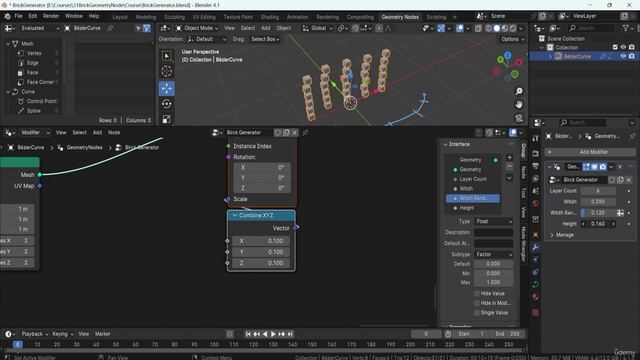Toggle modifier edit mode display icon
Screen dimensions: 640x360
click(586, 167)
